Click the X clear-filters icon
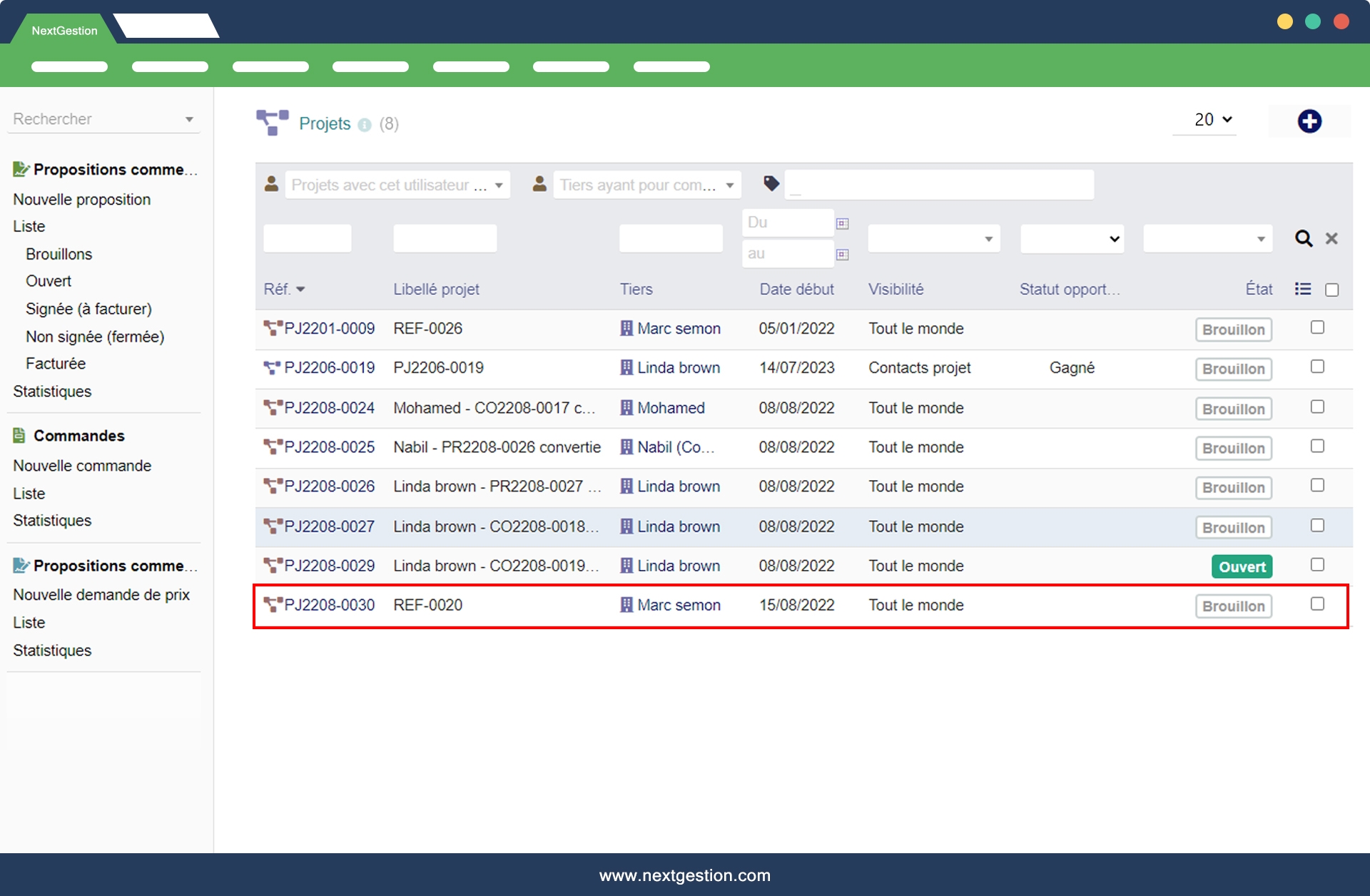The image size is (1370, 896). click(x=1331, y=239)
